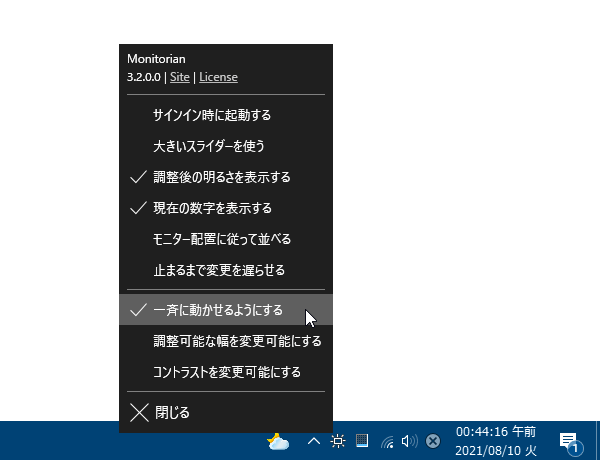
Task: Toggle 一斉に動かせるようにする off
Action: [x=226, y=310]
